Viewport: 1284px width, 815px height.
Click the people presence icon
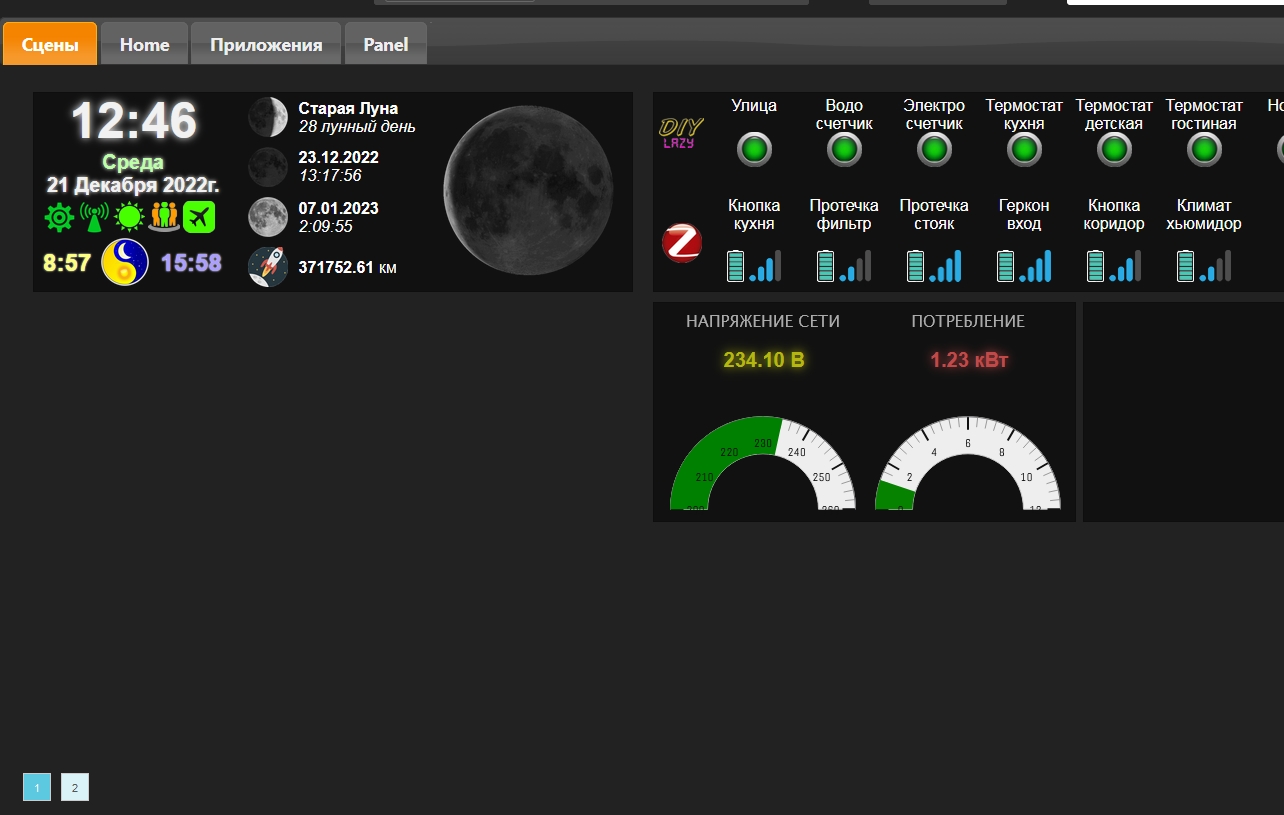(163, 215)
